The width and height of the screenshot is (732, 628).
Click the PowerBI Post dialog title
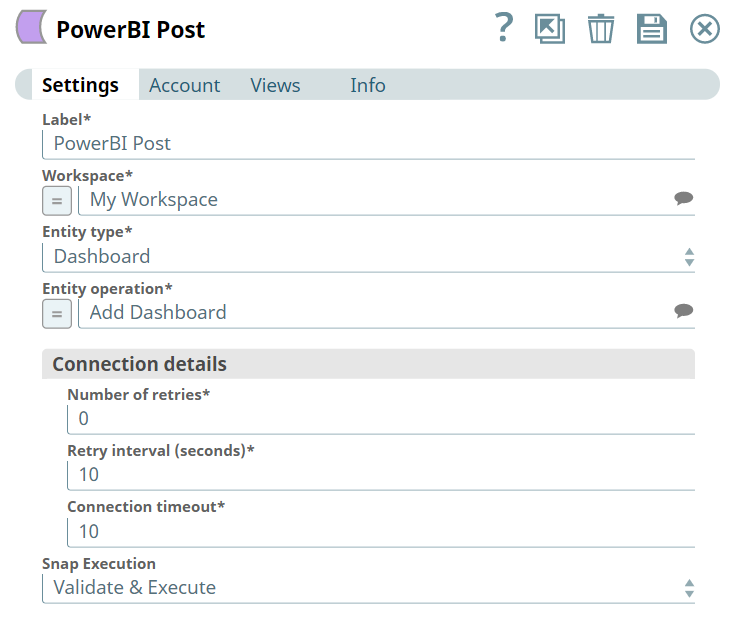130,29
